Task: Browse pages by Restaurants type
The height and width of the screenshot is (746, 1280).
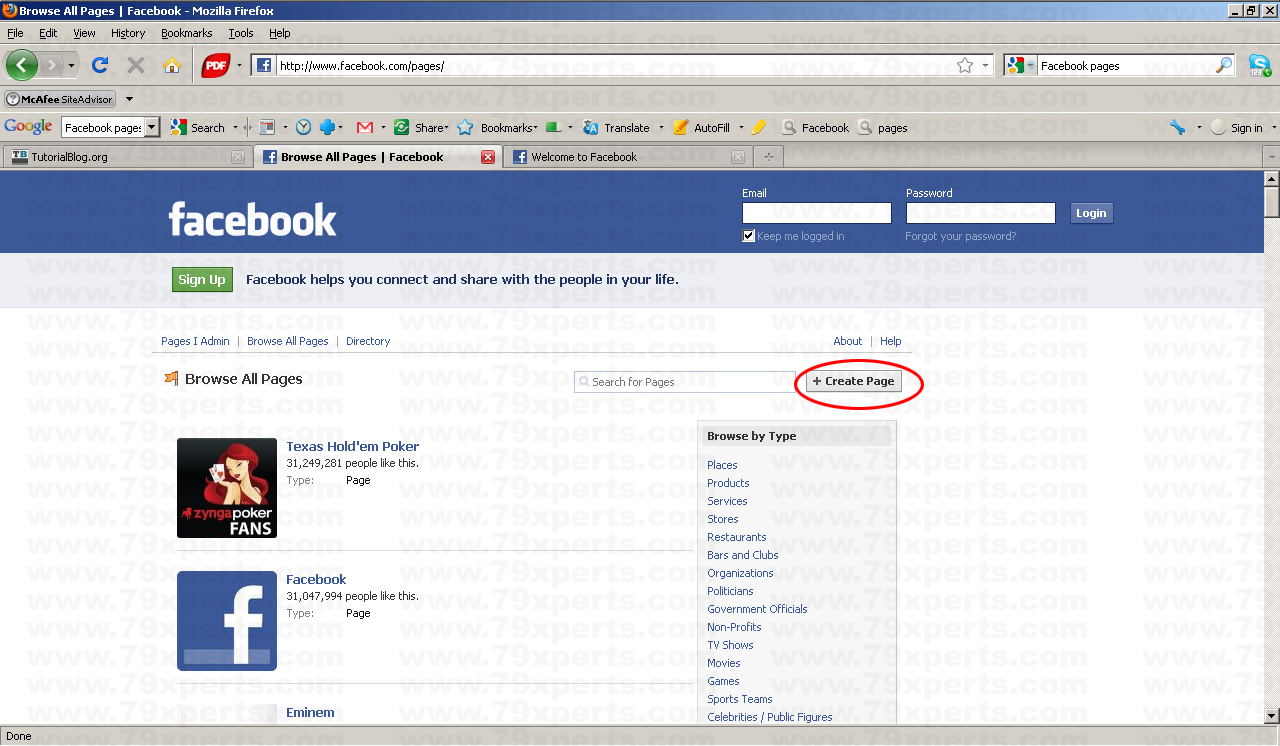Action: pyautogui.click(x=737, y=537)
